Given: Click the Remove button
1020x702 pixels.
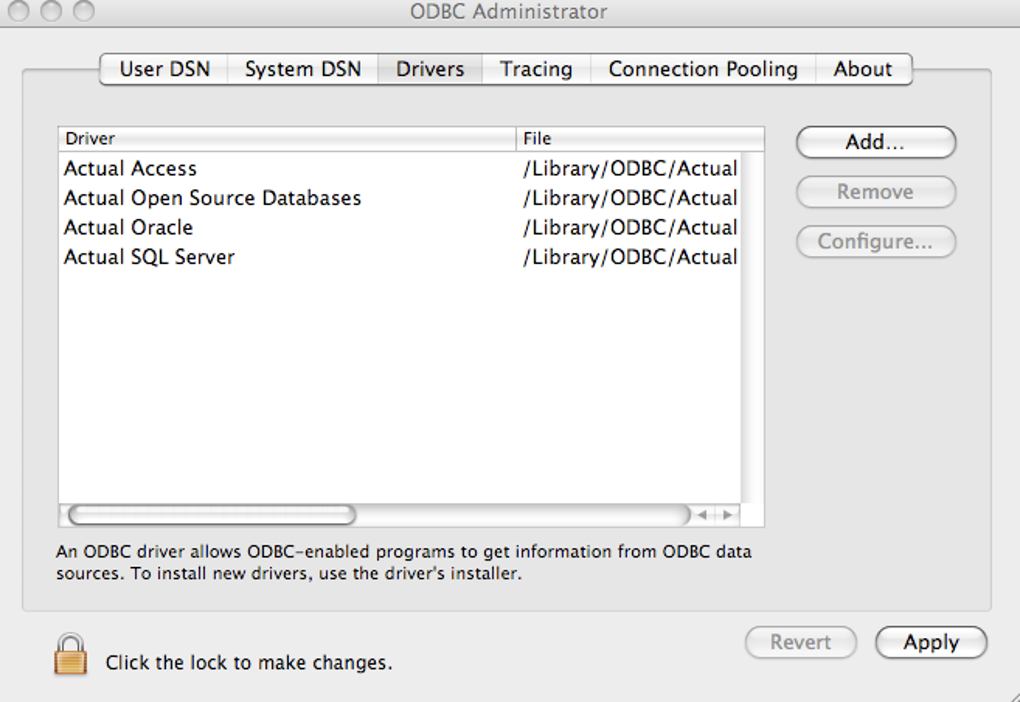Looking at the screenshot, I should tap(875, 192).
